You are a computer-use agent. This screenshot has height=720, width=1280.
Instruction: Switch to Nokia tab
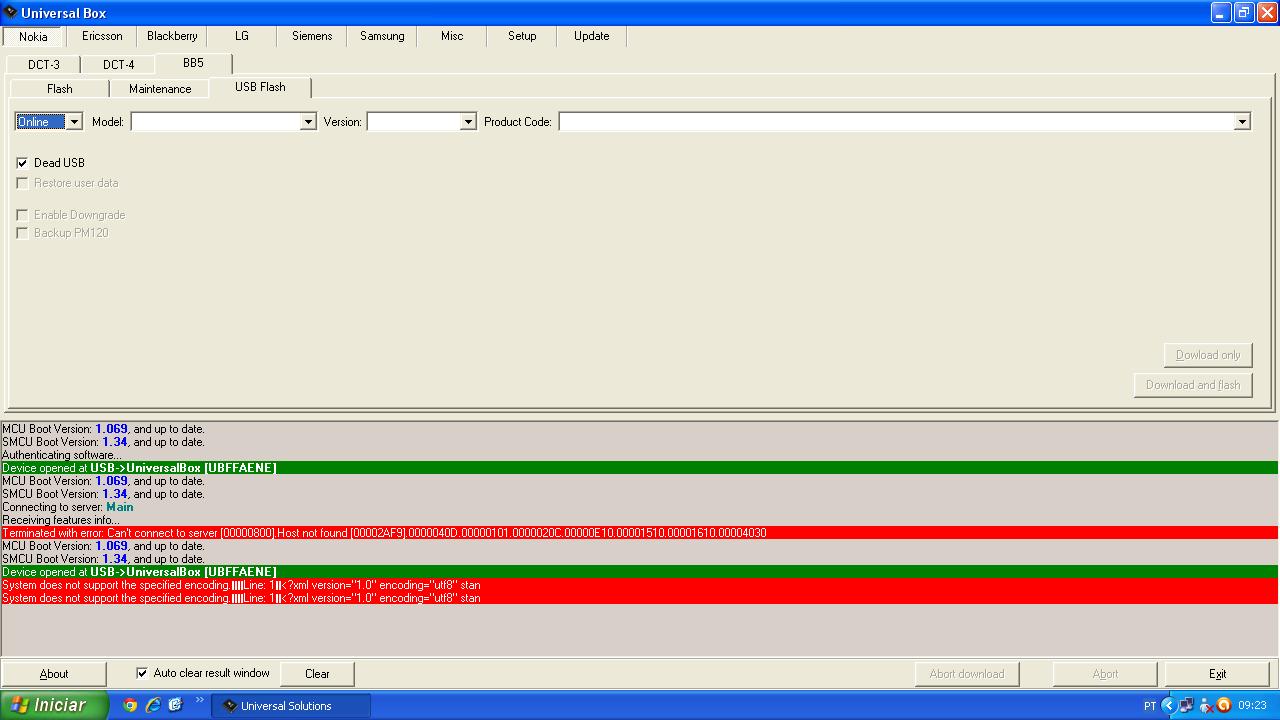[33, 36]
